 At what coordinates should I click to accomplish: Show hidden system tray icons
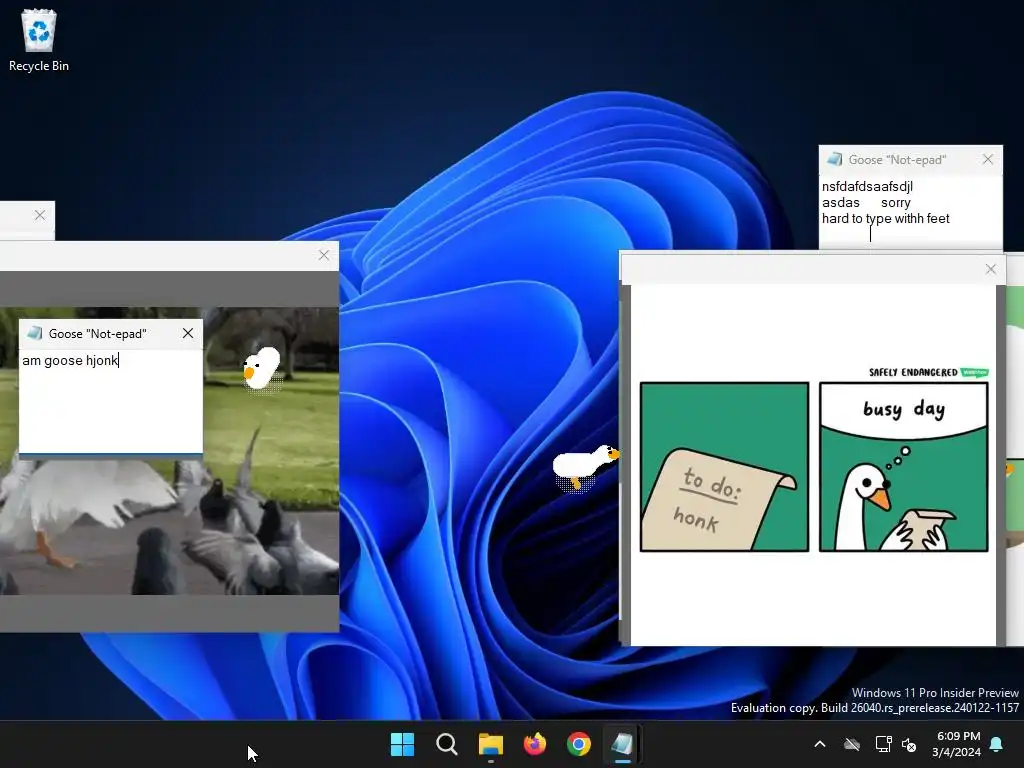[820, 744]
